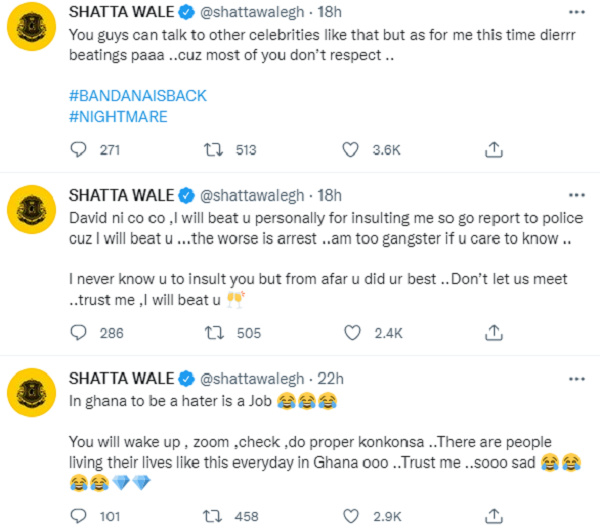Viewport: 600px width, 528px height.
Task: Like the tweet with 2.4K likes
Action: click(351, 334)
